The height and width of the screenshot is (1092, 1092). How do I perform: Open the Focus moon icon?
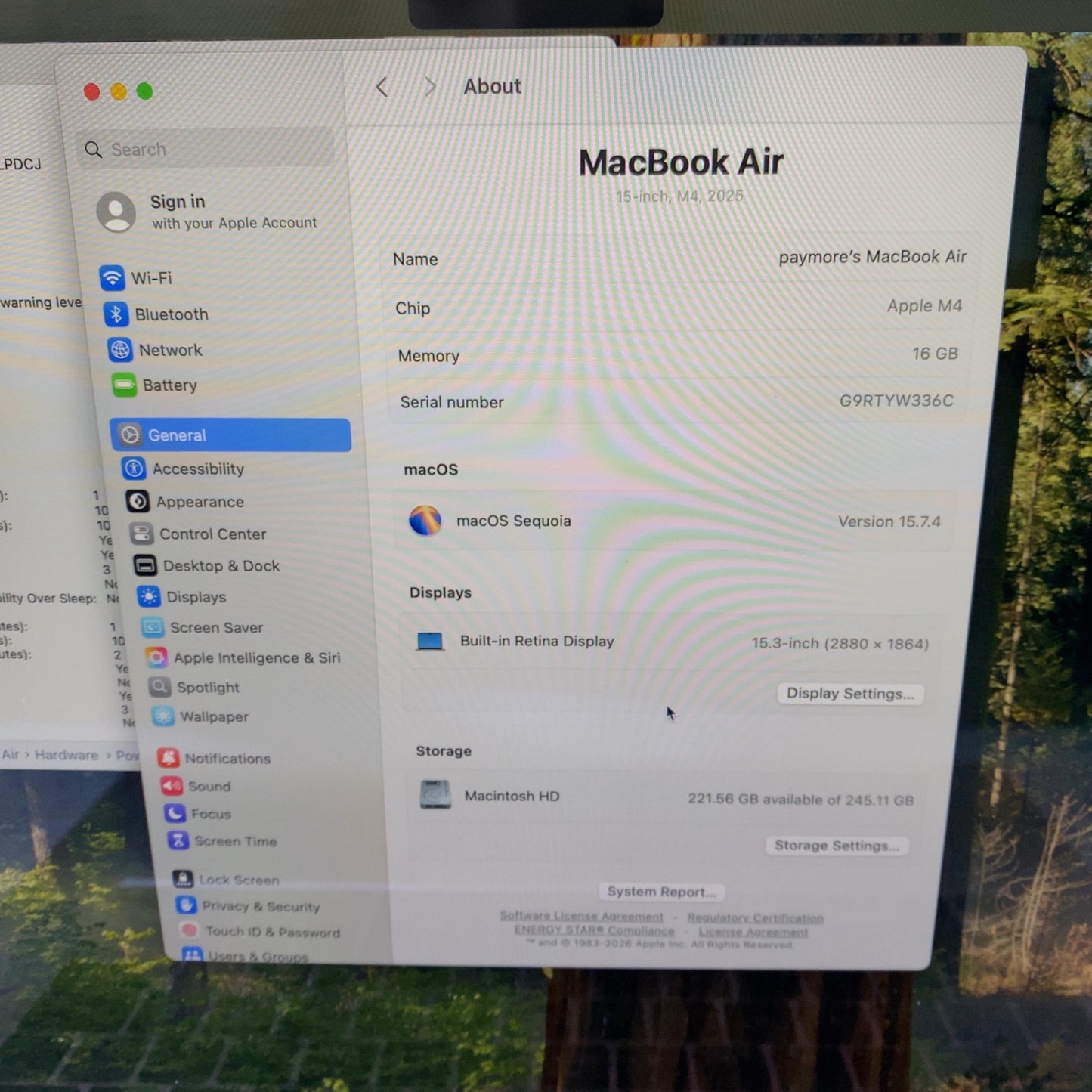[x=175, y=813]
